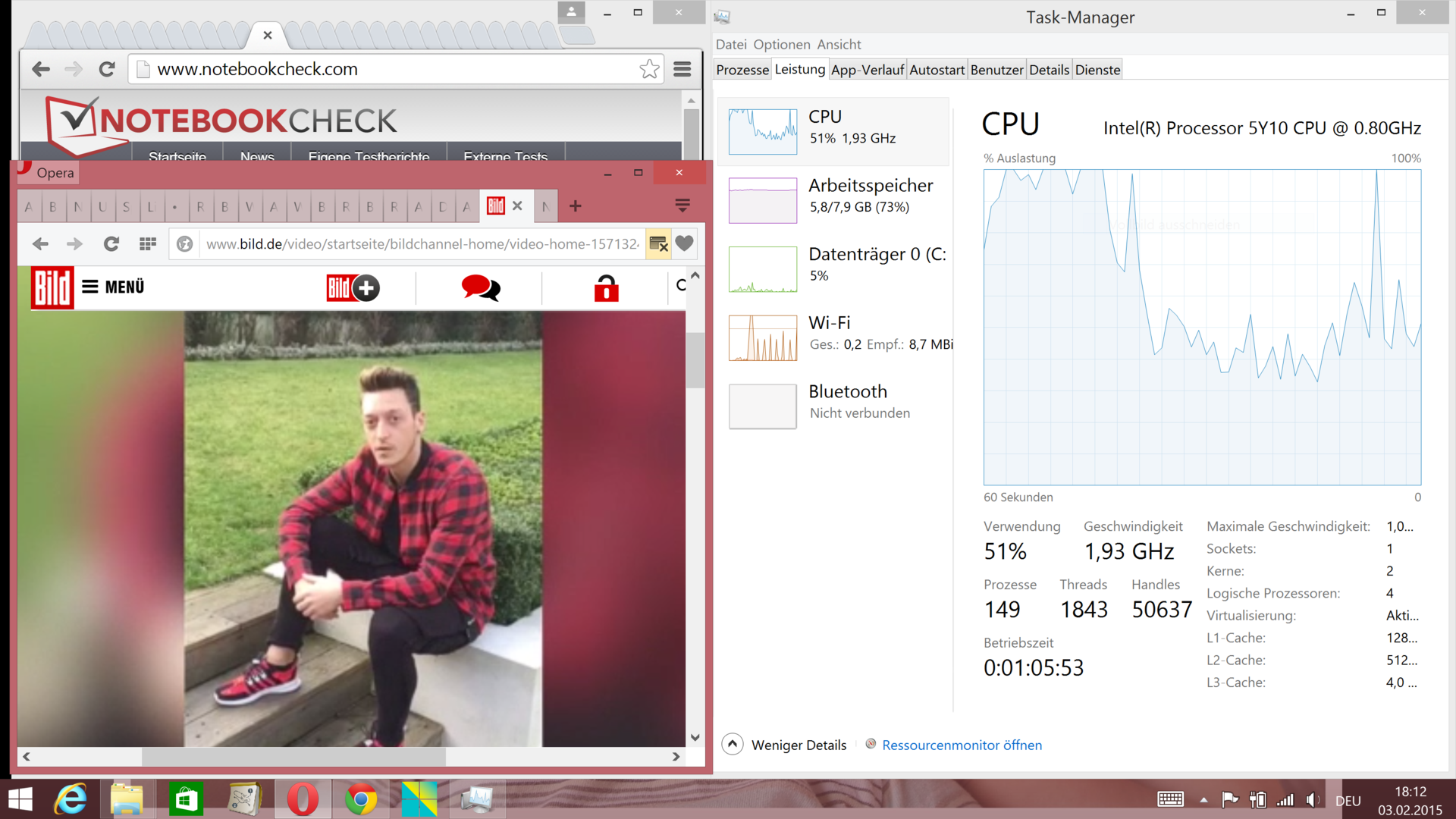
Task: Click the Opera Speed Dial grid icon
Action: [x=148, y=244]
